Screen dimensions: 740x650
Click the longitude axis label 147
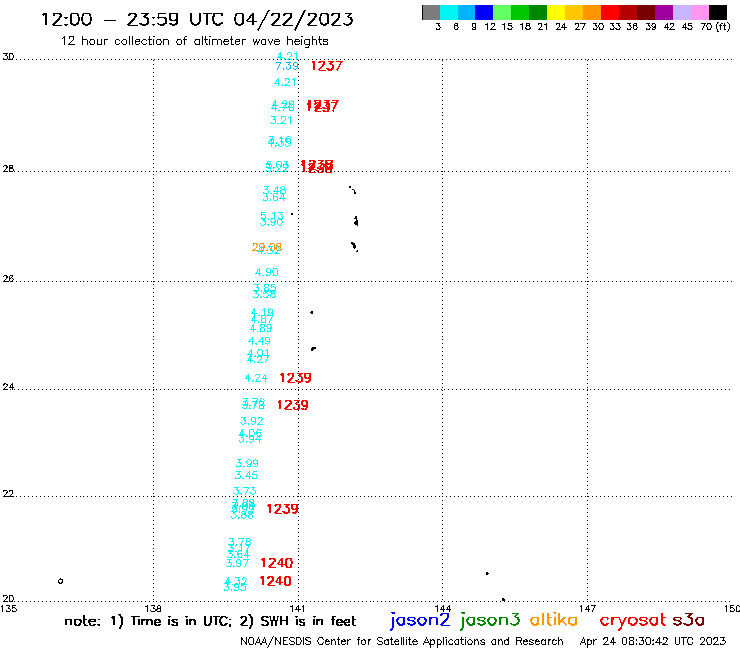tap(587, 608)
